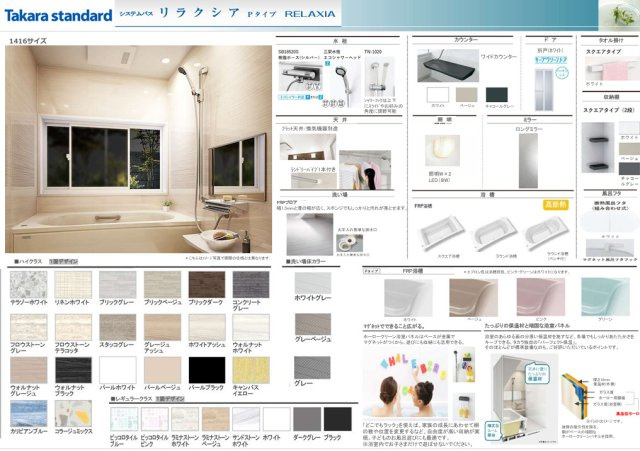Image resolution: width=640 pixels, height=451 pixels.
Task: Click the キープクリーンドア label
Action: pyautogui.click(x=551, y=60)
